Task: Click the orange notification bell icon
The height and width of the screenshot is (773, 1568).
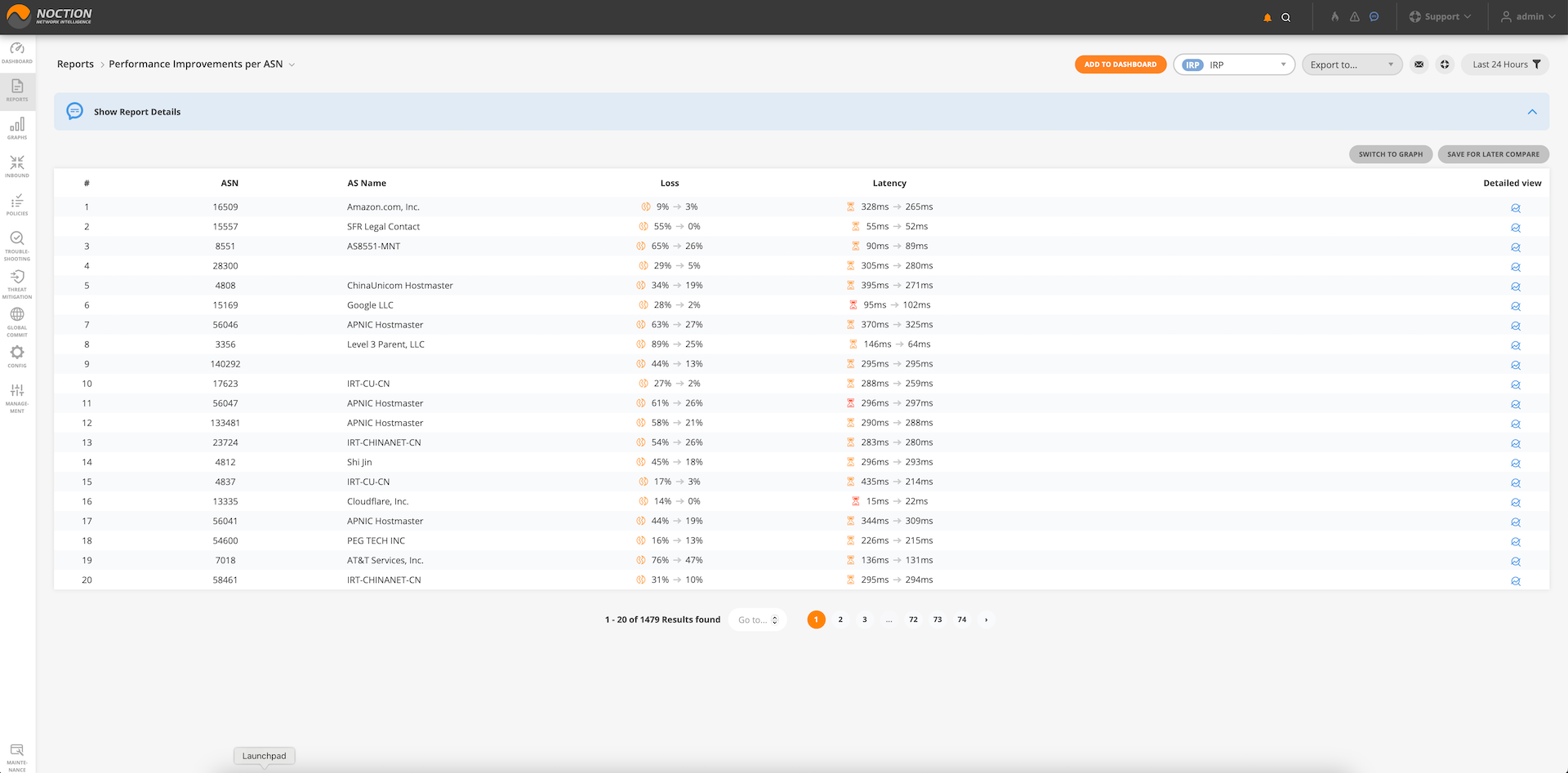Action: [1267, 17]
